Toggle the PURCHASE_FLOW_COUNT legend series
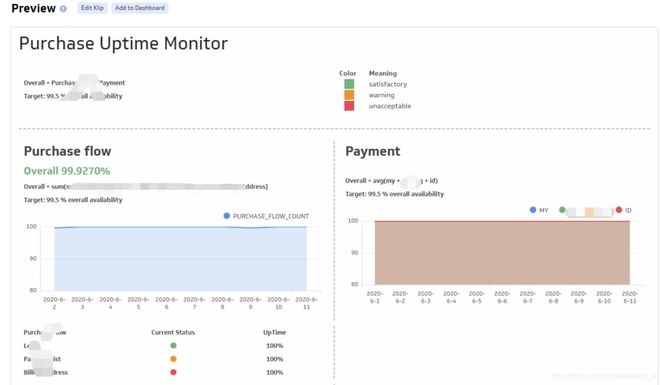This screenshot has height=385, width=660. [266, 216]
